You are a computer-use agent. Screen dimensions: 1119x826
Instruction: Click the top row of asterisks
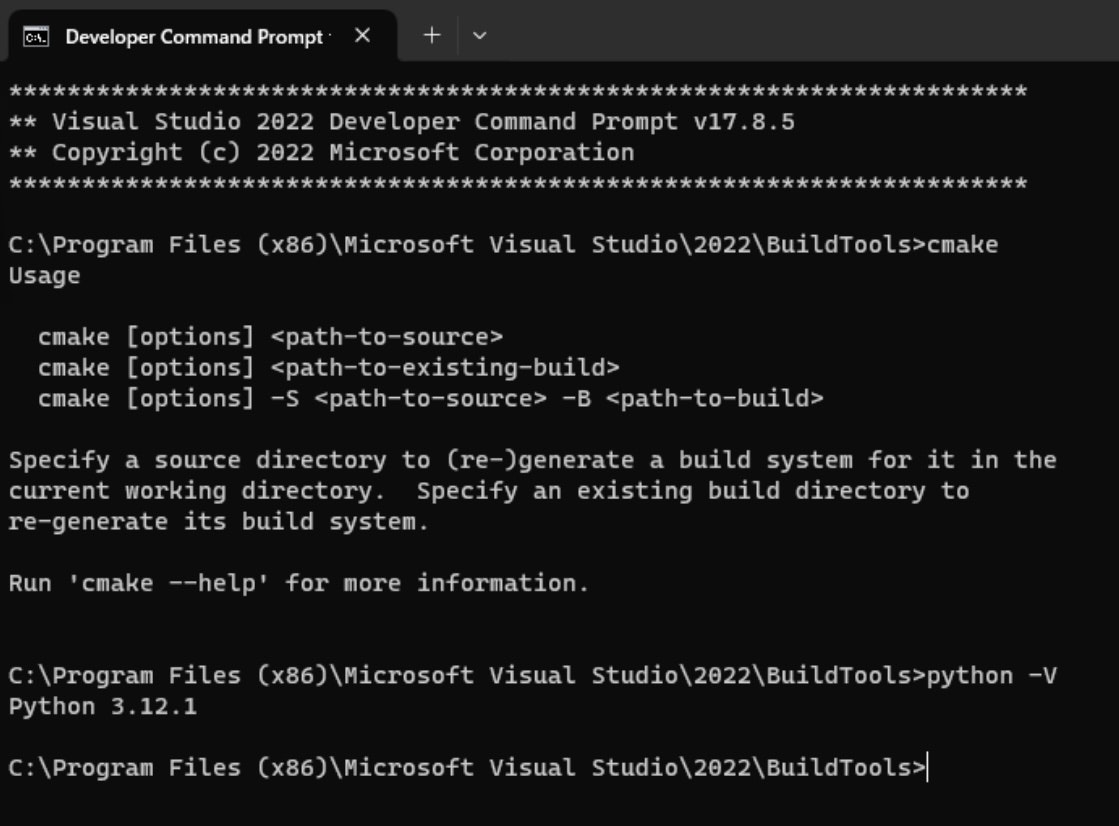518,92
